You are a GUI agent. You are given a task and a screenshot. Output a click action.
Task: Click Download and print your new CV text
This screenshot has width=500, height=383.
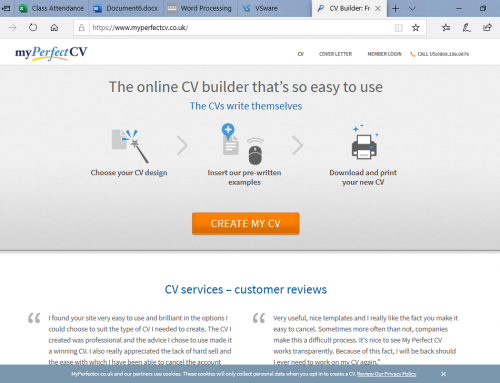pos(363,177)
